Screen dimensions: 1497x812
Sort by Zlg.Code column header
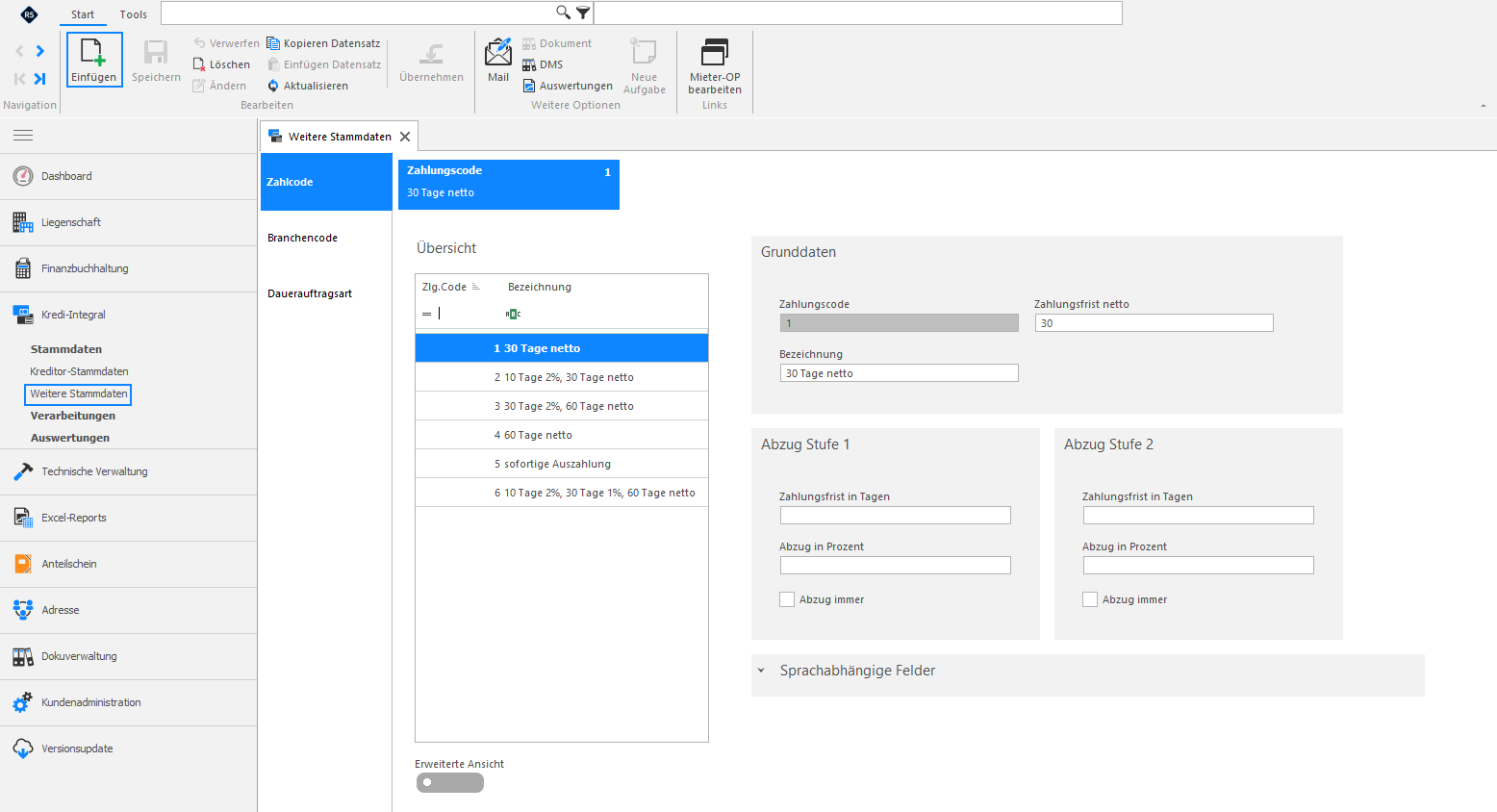pyautogui.click(x=451, y=287)
